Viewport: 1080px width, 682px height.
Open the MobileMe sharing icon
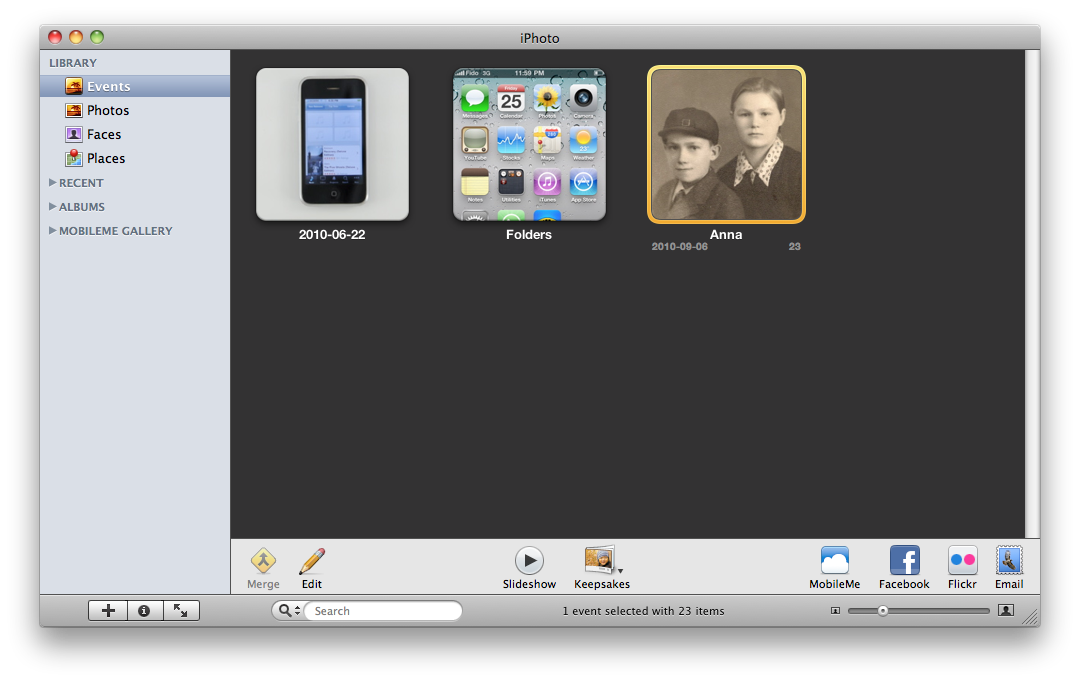point(834,561)
